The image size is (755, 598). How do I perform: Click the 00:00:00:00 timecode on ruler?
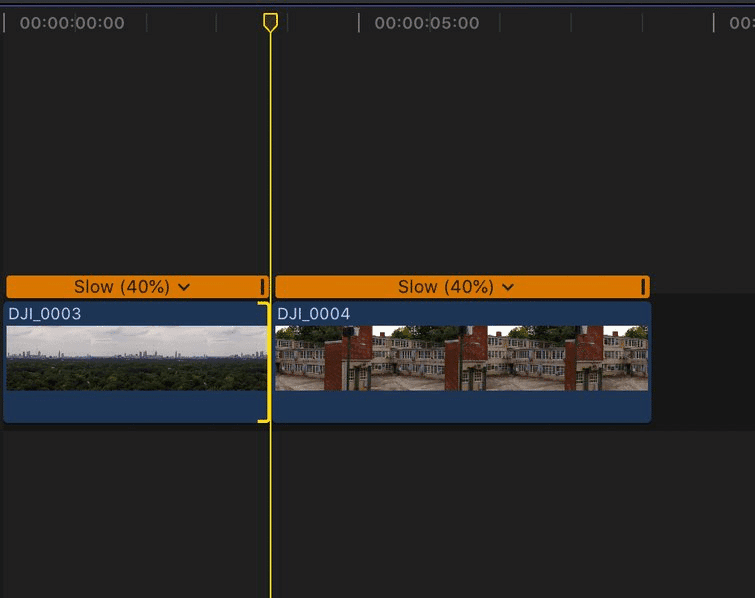[72, 23]
